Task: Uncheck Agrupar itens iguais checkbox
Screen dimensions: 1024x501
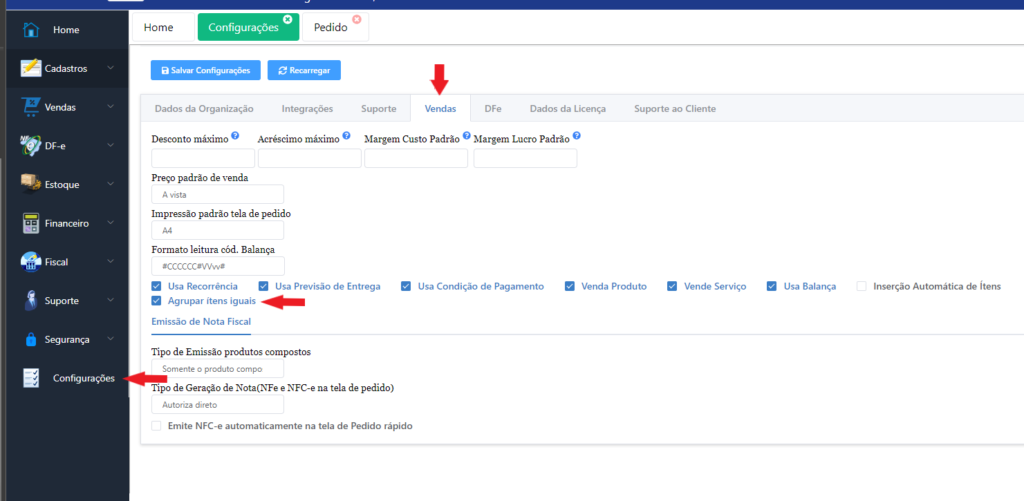Action: pyautogui.click(x=156, y=300)
